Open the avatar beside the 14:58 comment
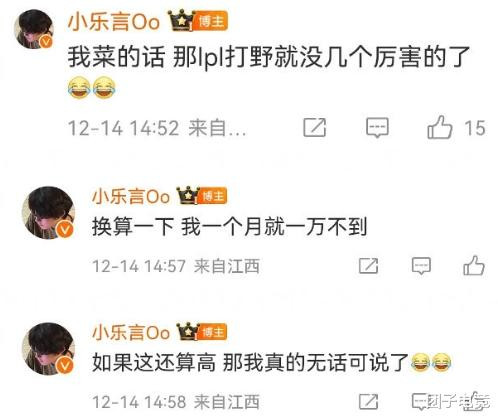Screen dimensions: 498x420 49,349
